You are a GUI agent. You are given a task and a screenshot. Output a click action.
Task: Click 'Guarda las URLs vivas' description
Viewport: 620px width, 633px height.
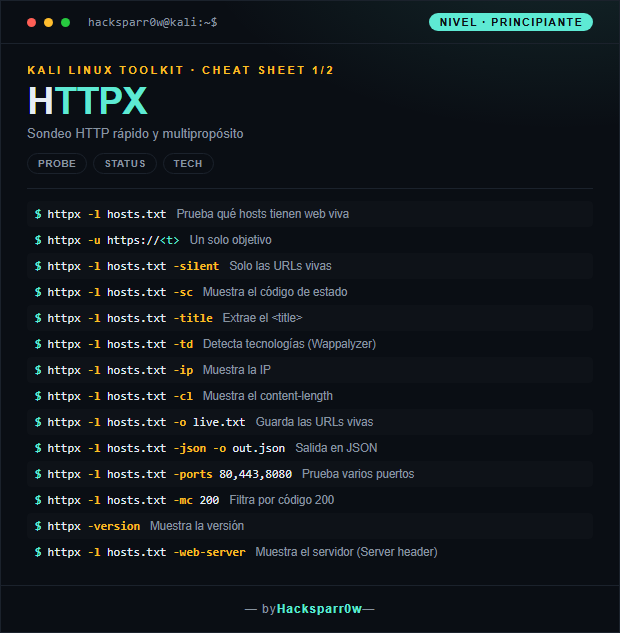pos(314,422)
